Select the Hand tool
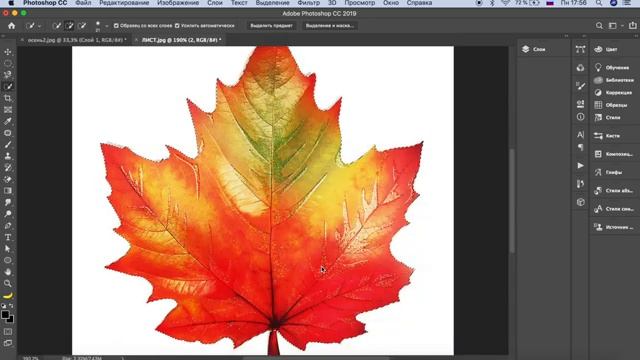This screenshot has width=640, height=360. coord(8,272)
